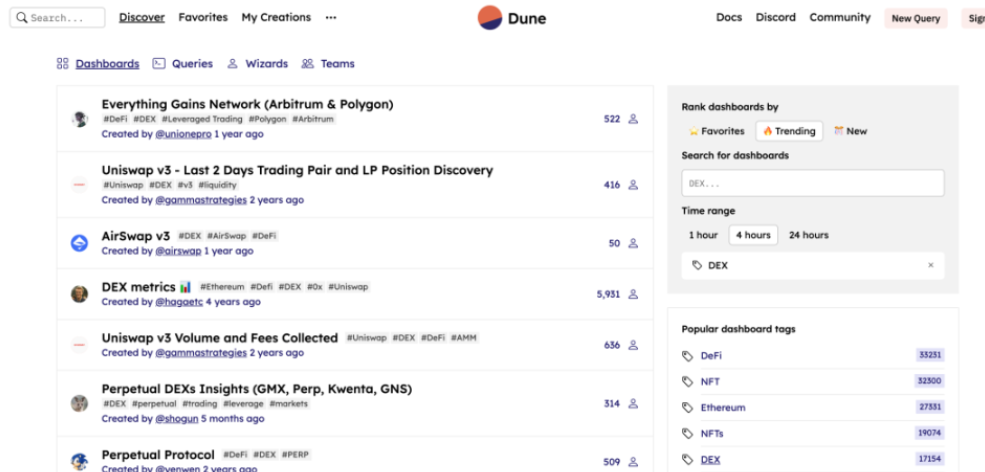Click the Everything Gains Network avatar icon
The image size is (985, 472).
click(x=79, y=119)
